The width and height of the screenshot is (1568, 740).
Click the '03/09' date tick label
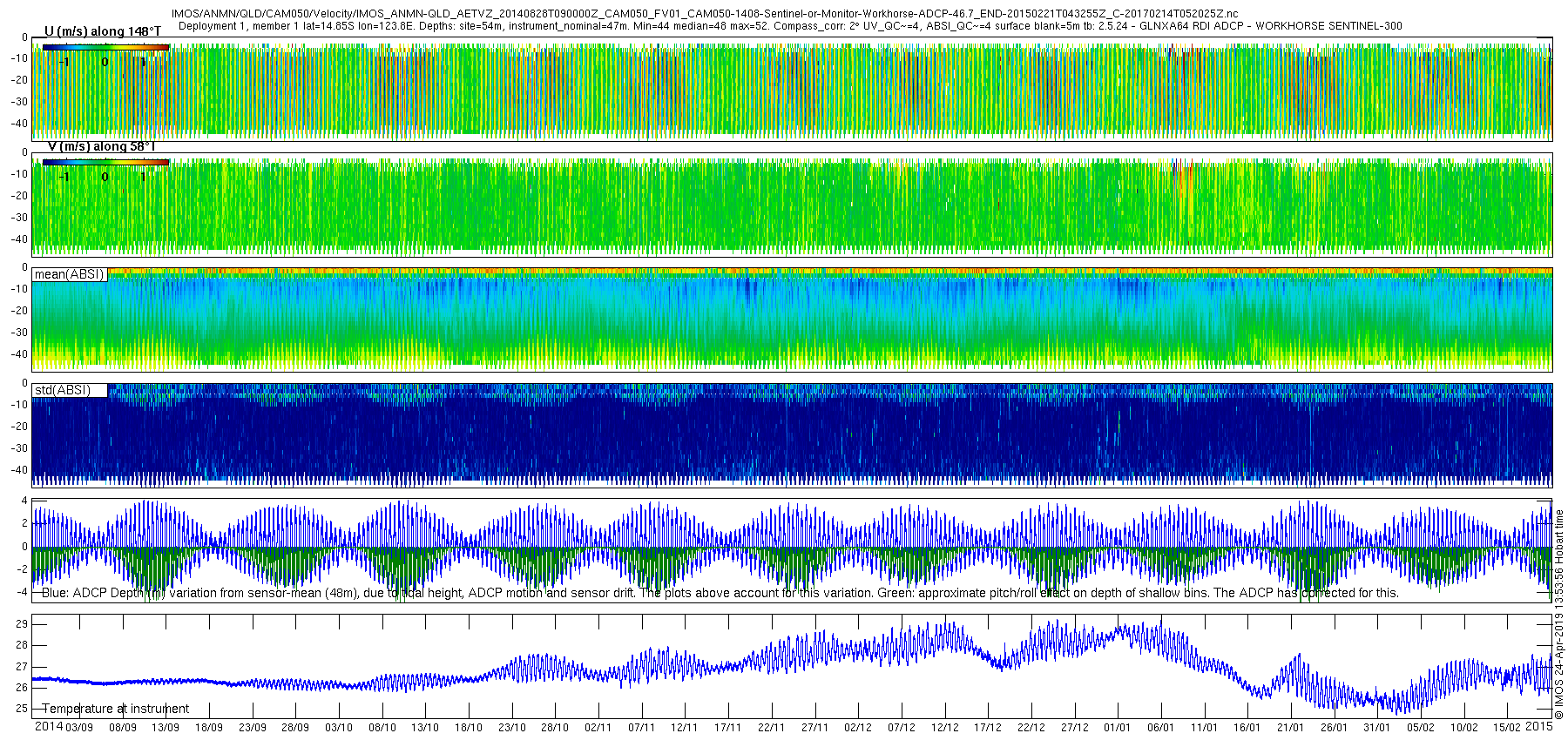tap(79, 728)
